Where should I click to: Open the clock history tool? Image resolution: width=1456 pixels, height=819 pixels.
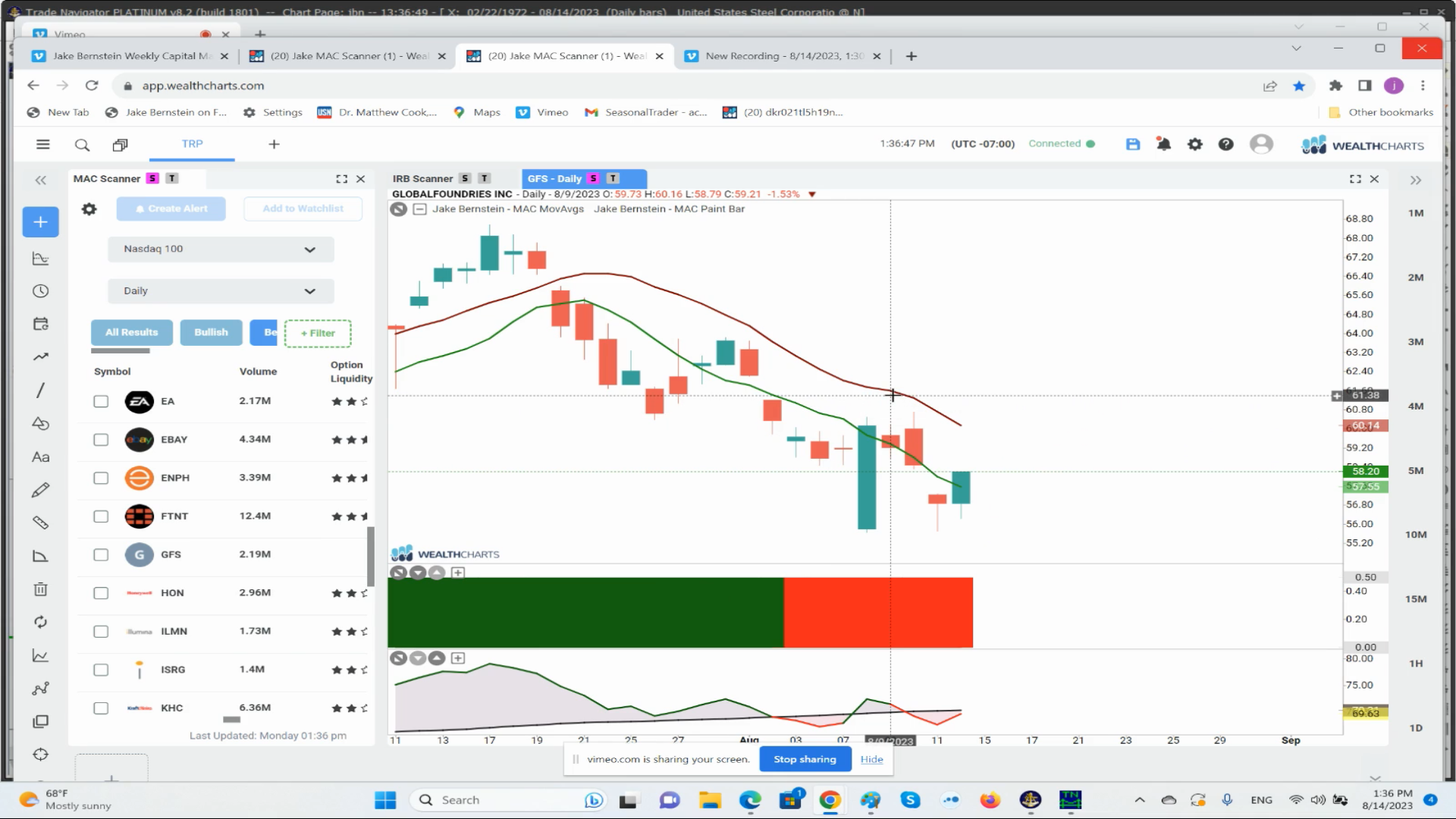tap(41, 291)
